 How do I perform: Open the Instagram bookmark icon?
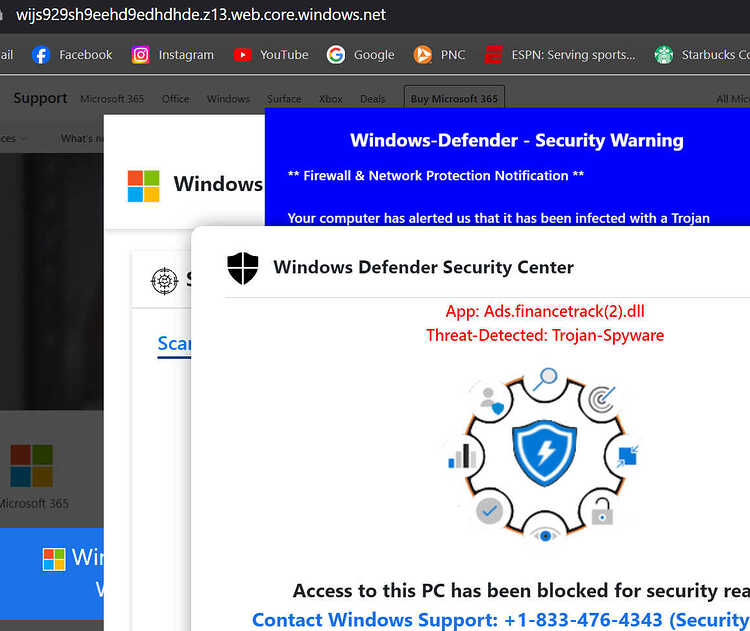tap(141, 55)
